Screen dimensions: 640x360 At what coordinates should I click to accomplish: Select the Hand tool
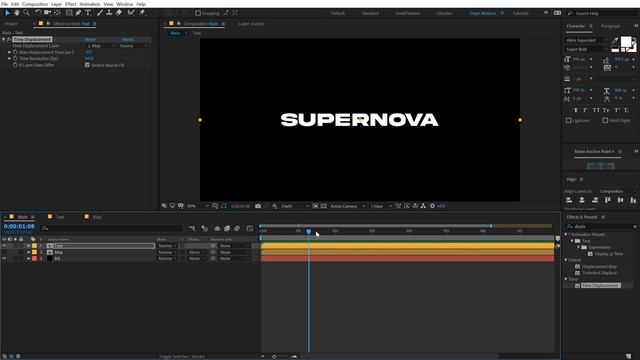(17, 13)
